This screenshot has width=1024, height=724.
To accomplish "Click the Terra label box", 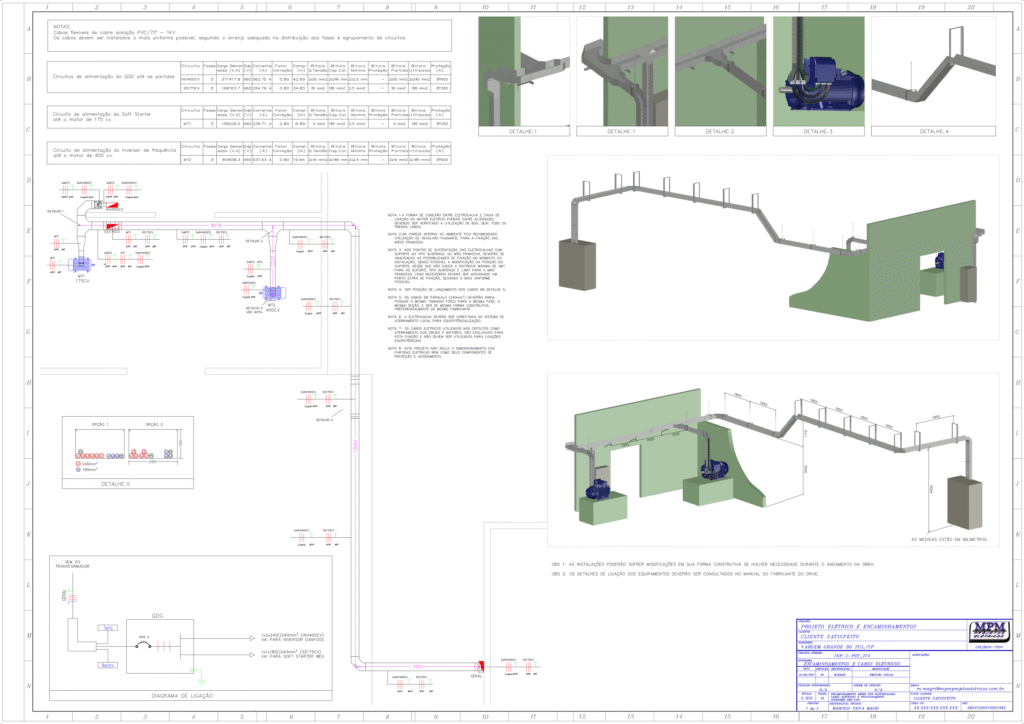I will (108, 627).
